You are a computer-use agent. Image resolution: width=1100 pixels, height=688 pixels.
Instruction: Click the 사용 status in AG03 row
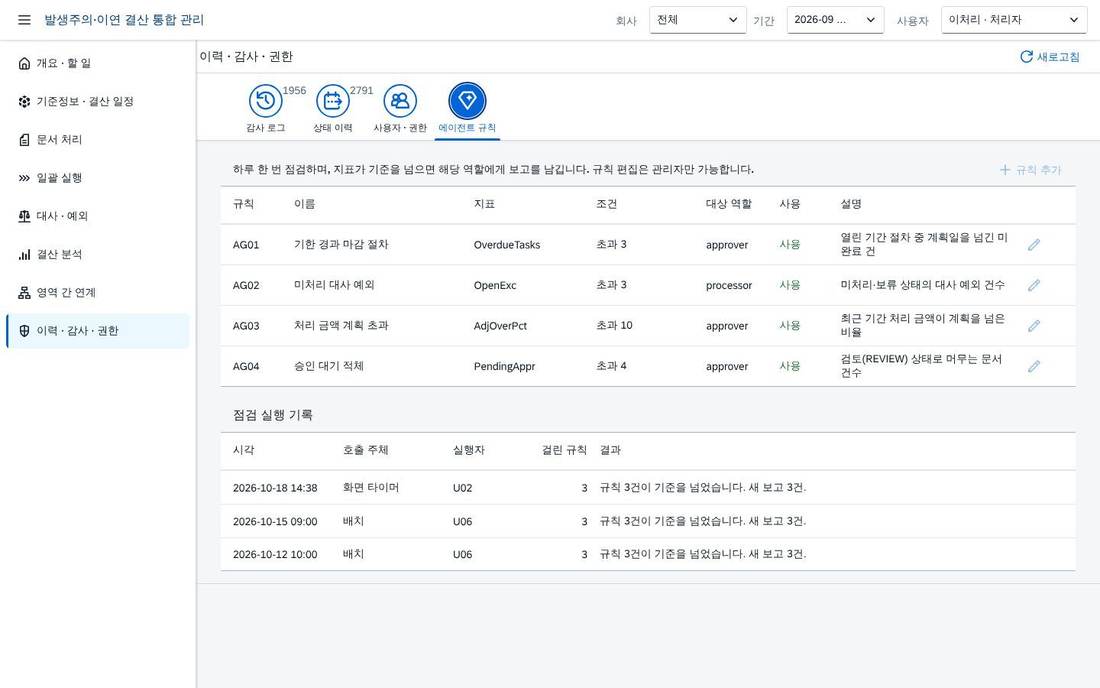tap(790, 326)
